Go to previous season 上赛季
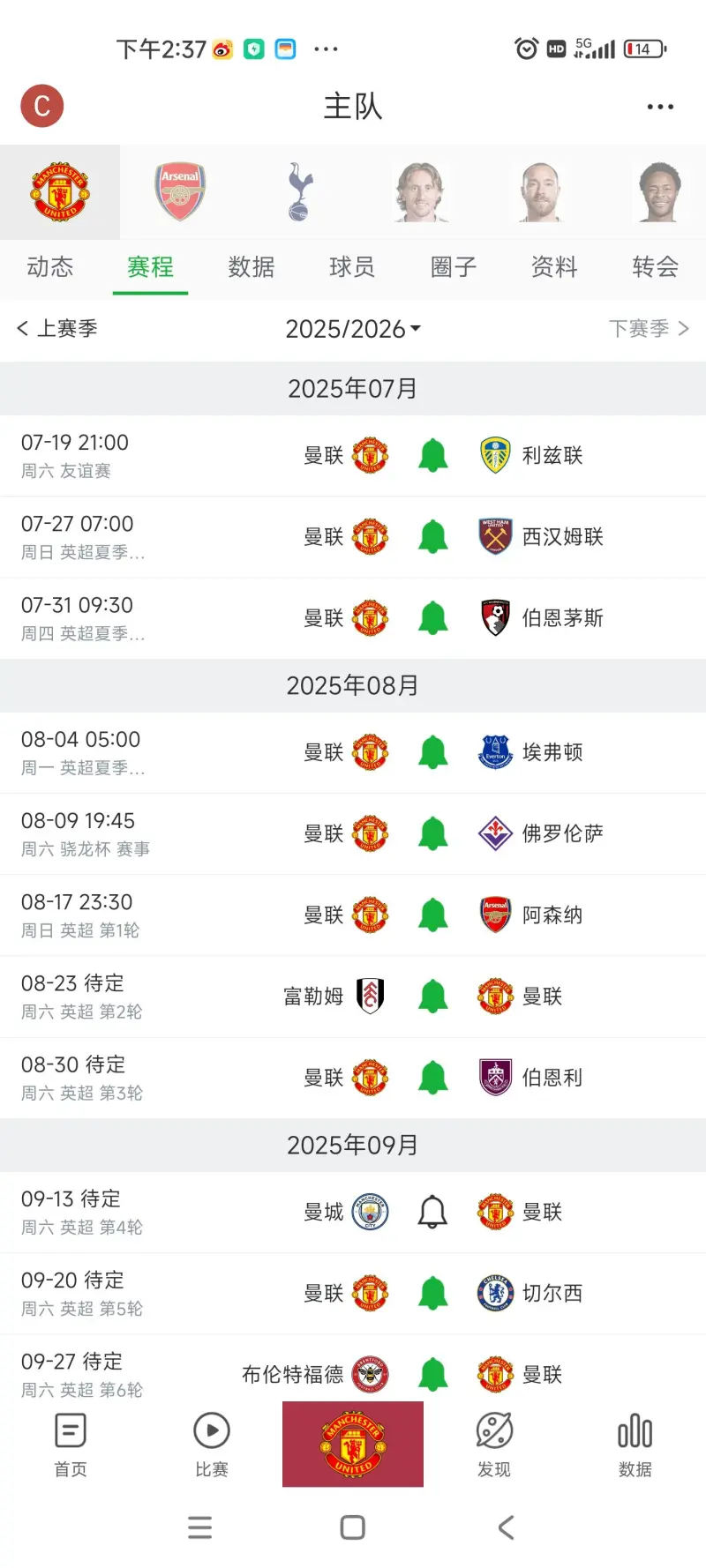Viewport: 706px width, 1568px height. click(57, 329)
